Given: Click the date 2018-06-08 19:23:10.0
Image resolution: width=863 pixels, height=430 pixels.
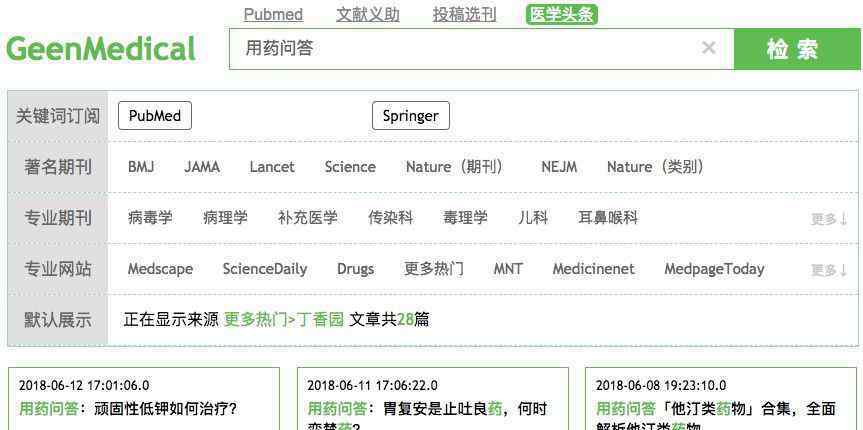Looking at the screenshot, I should [x=661, y=385].
